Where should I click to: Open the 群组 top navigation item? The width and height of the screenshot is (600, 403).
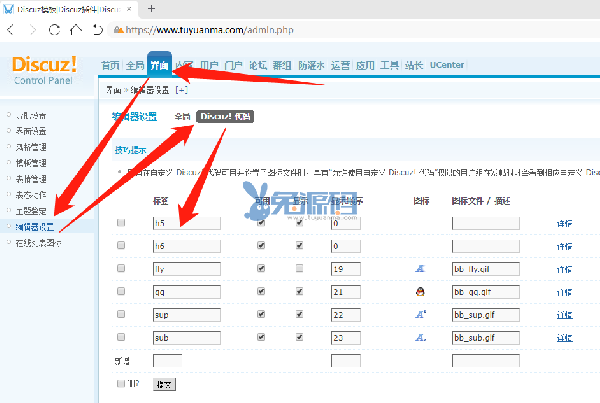tap(282, 65)
